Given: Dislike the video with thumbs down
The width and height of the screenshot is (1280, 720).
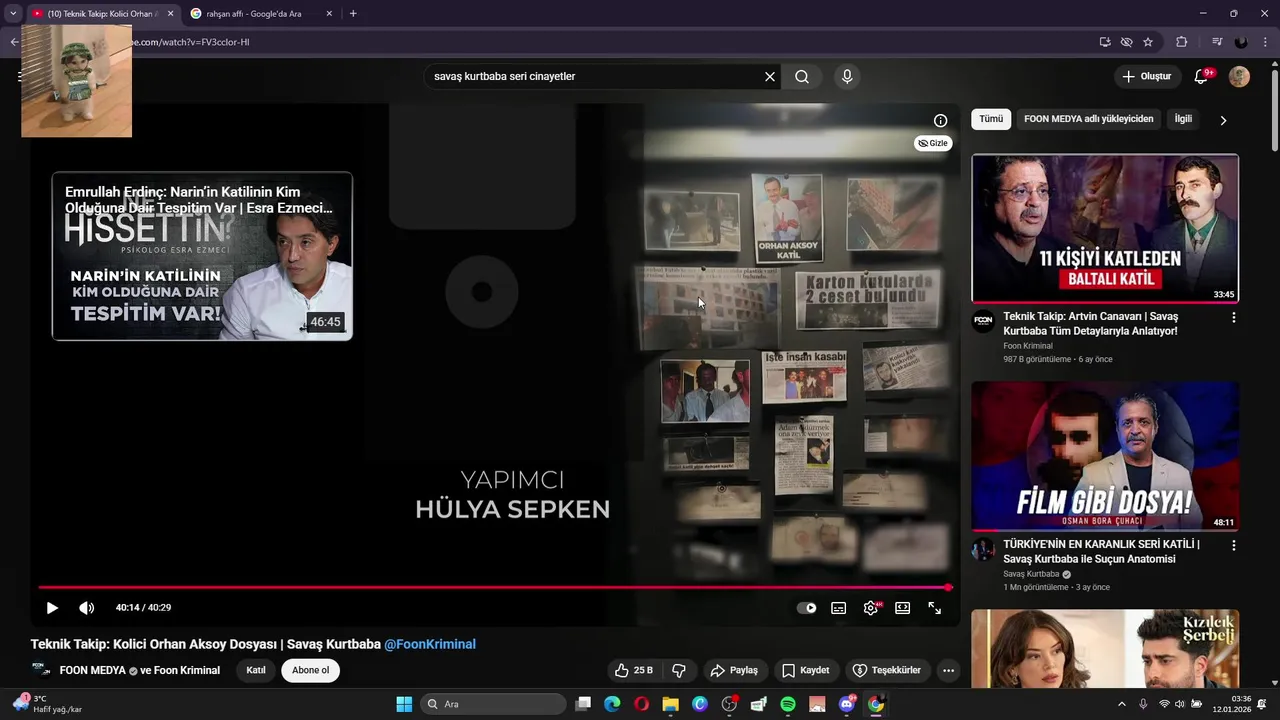Looking at the screenshot, I should click(x=679, y=670).
